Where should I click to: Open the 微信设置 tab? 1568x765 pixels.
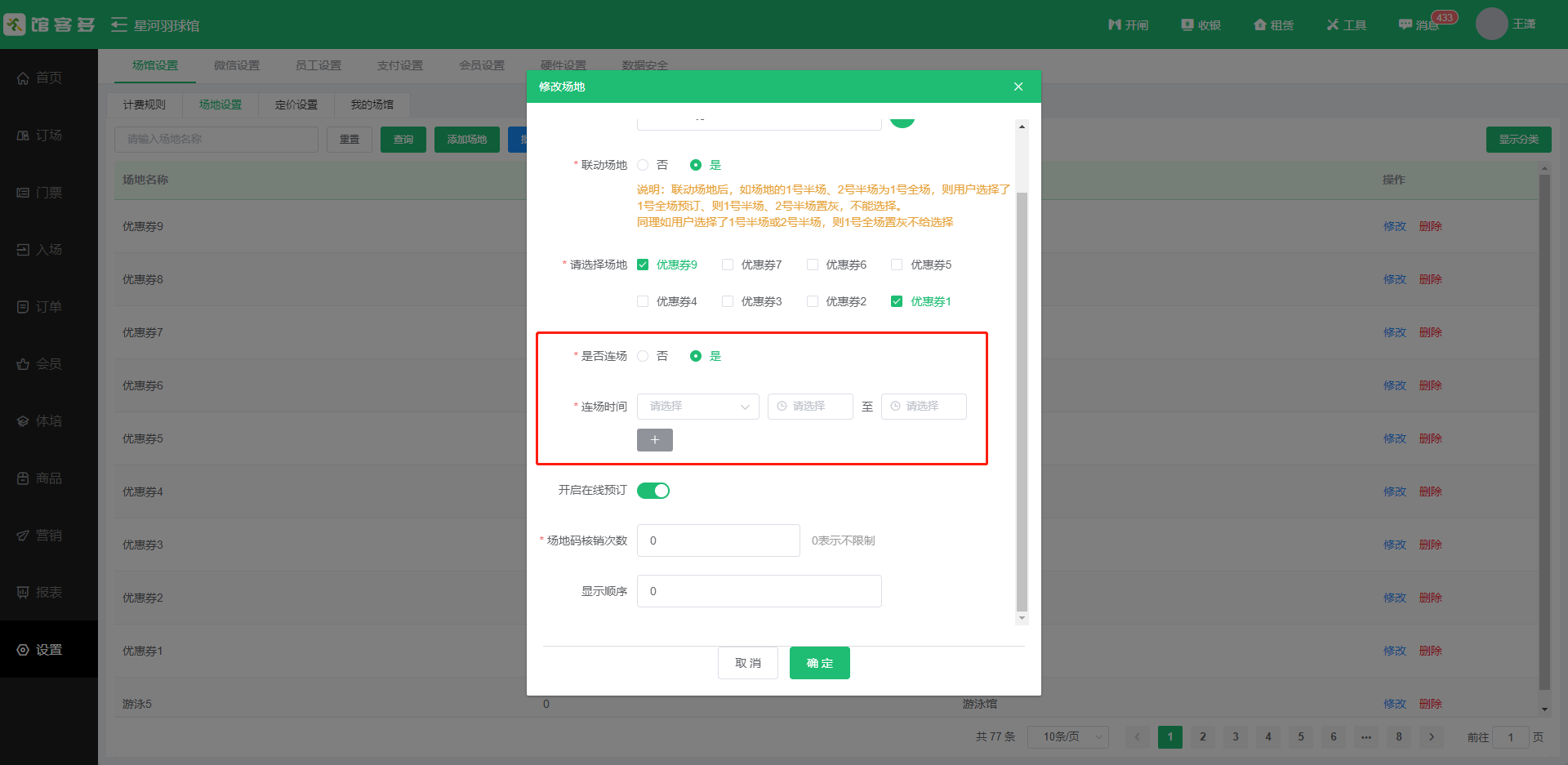point(237,65)
